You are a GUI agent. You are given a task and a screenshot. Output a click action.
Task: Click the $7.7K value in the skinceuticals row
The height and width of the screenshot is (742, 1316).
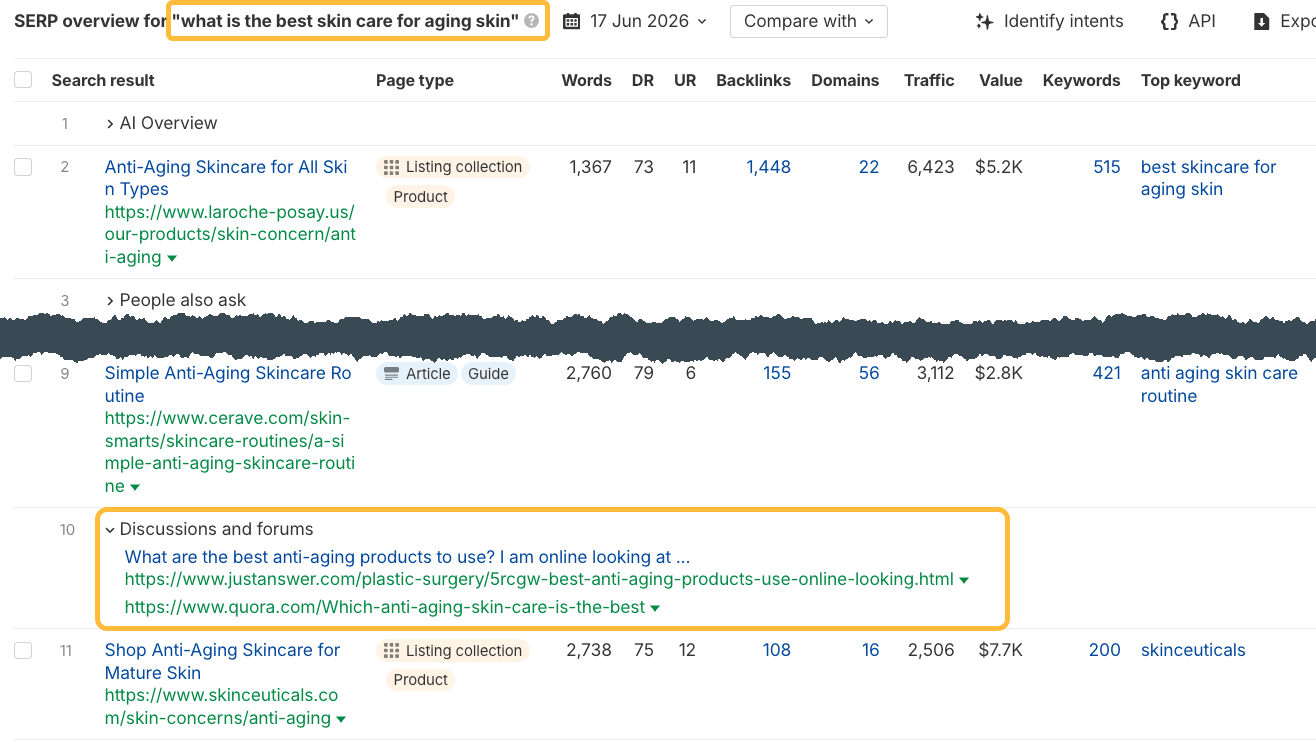[999, 650]
